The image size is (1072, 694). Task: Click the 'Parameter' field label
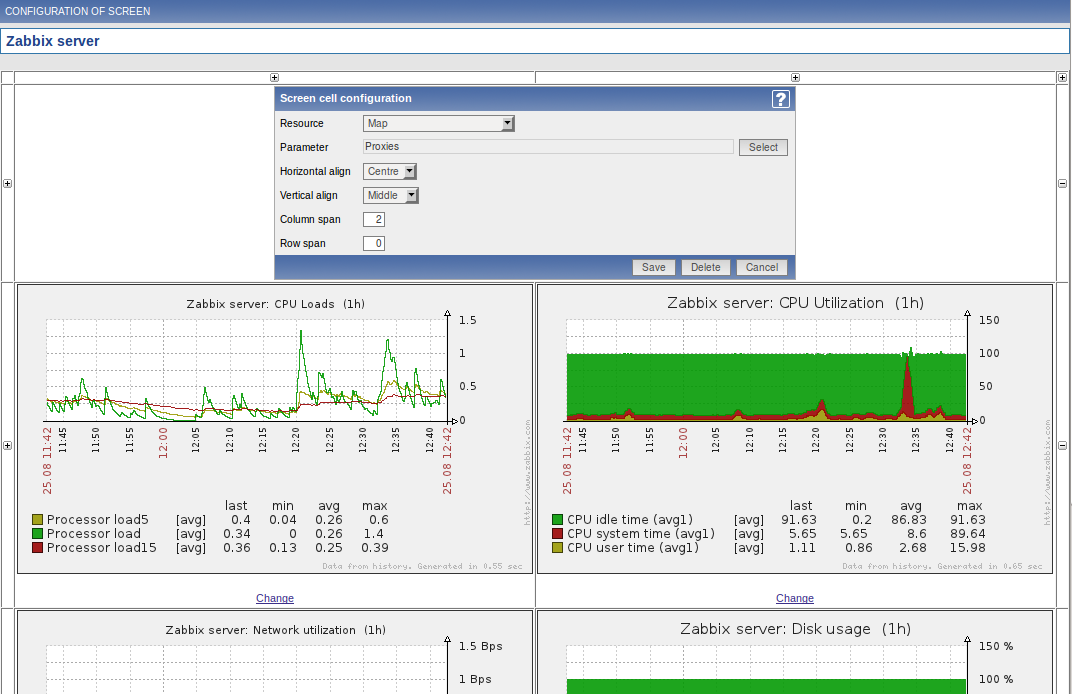[304, 148]
